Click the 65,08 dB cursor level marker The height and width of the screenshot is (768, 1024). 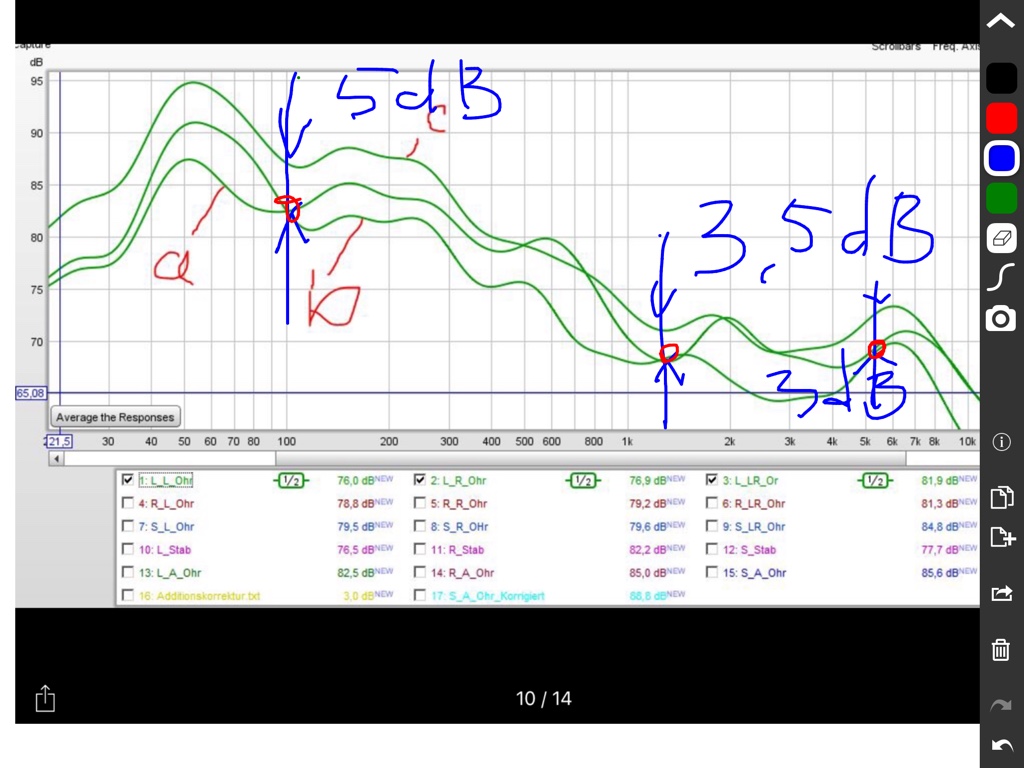point(31,393)
